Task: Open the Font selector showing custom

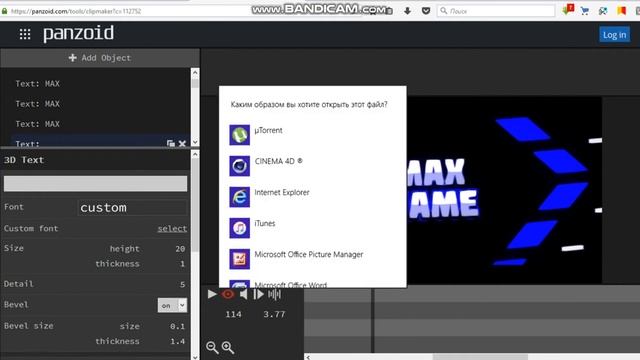Action: click(132, 208)
